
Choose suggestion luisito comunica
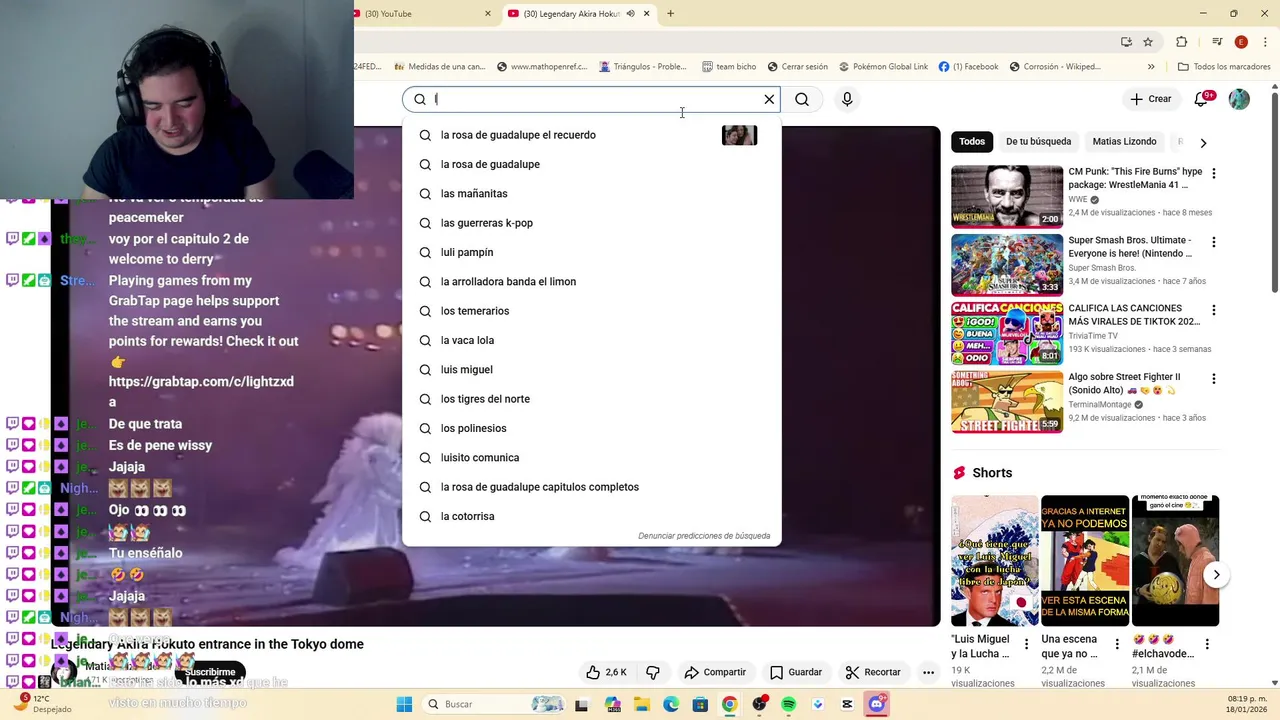(591, 458)
